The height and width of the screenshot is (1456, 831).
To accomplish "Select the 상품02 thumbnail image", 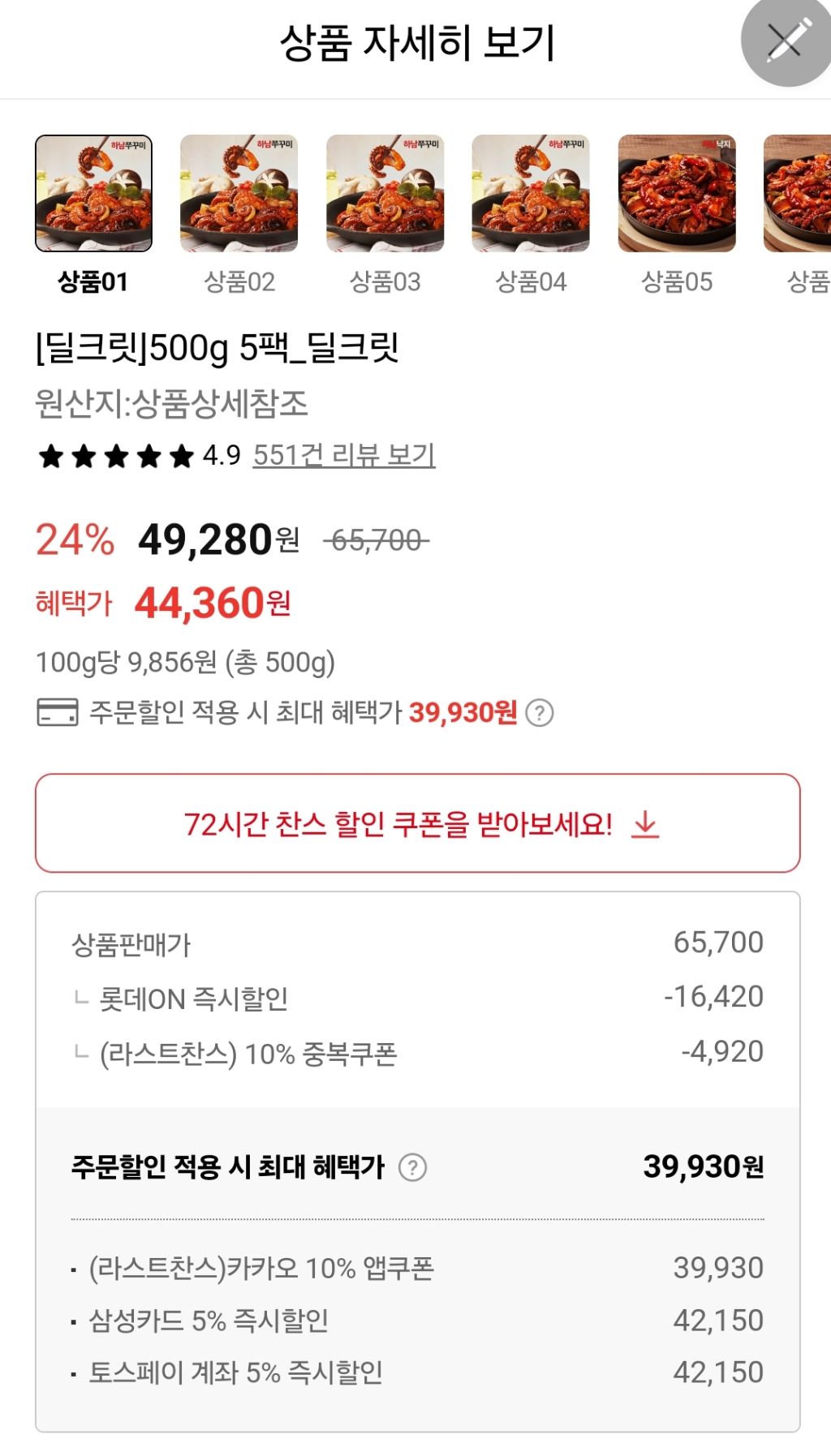I will click(x=239, y=194).
